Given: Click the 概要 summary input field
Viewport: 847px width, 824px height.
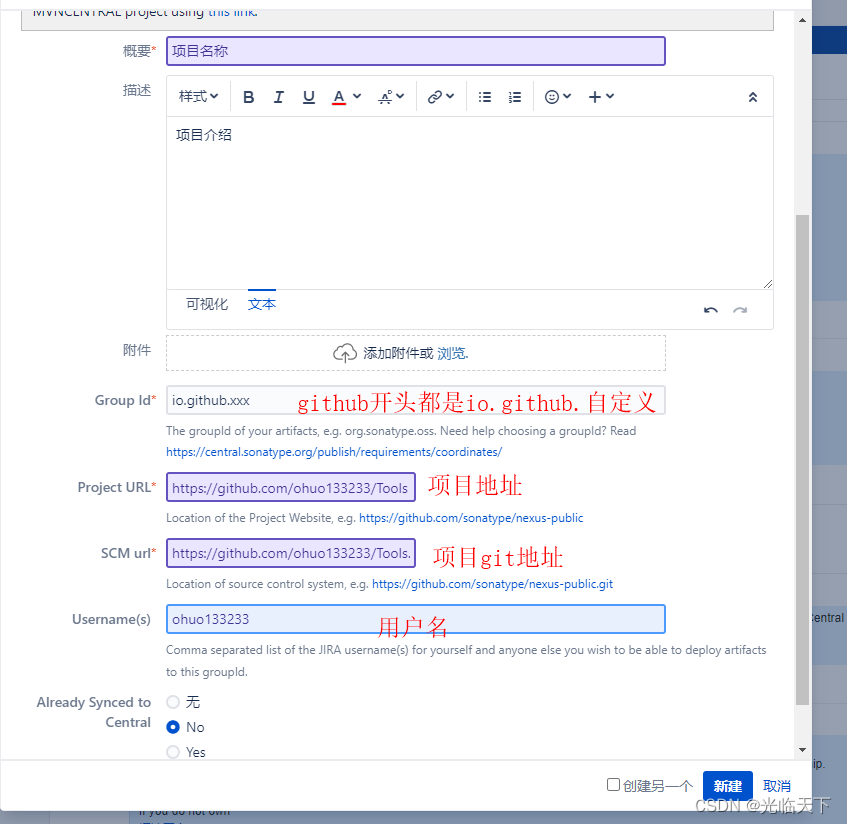Looking at the screenshot, I should 416,51.
